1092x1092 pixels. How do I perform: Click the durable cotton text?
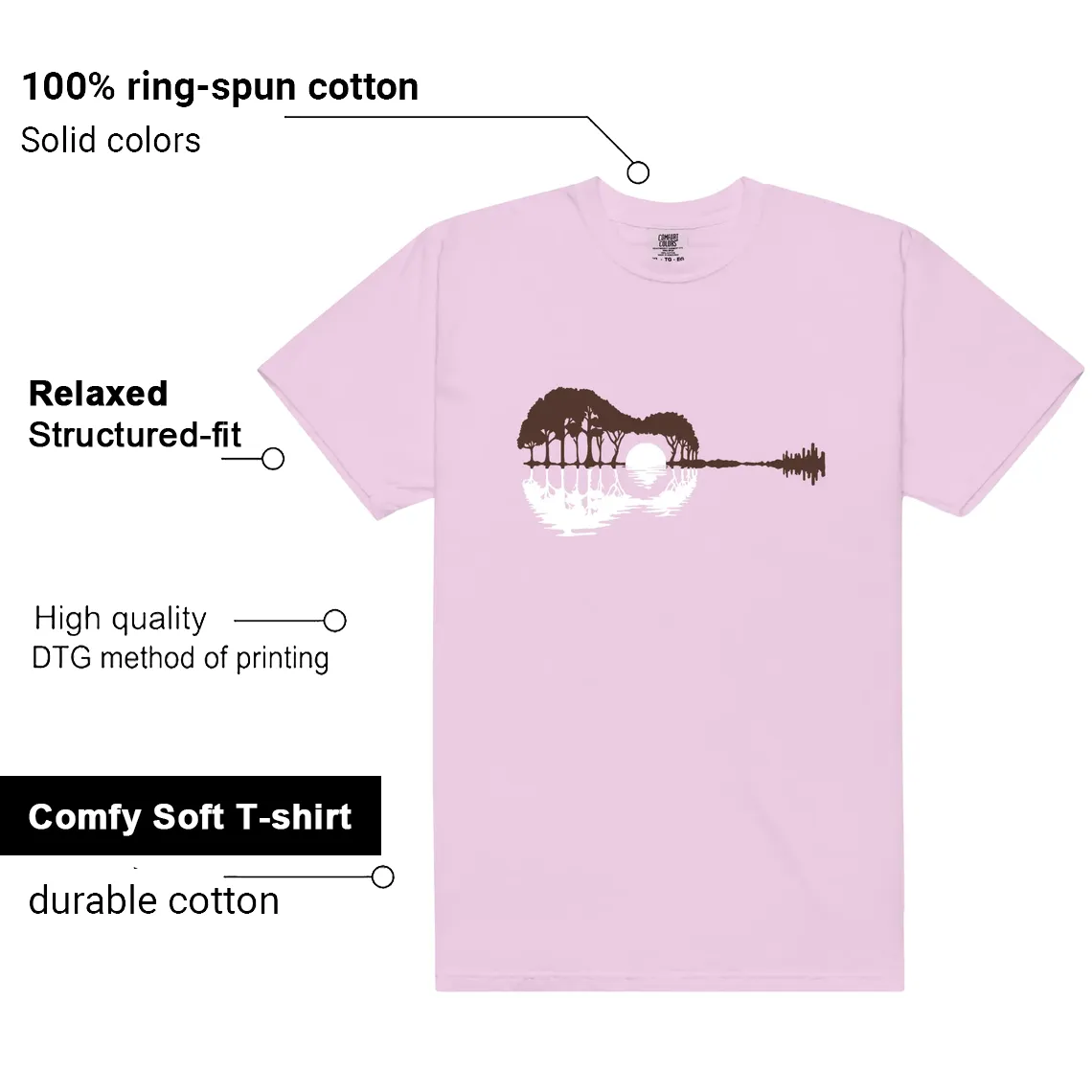point(154,900)
